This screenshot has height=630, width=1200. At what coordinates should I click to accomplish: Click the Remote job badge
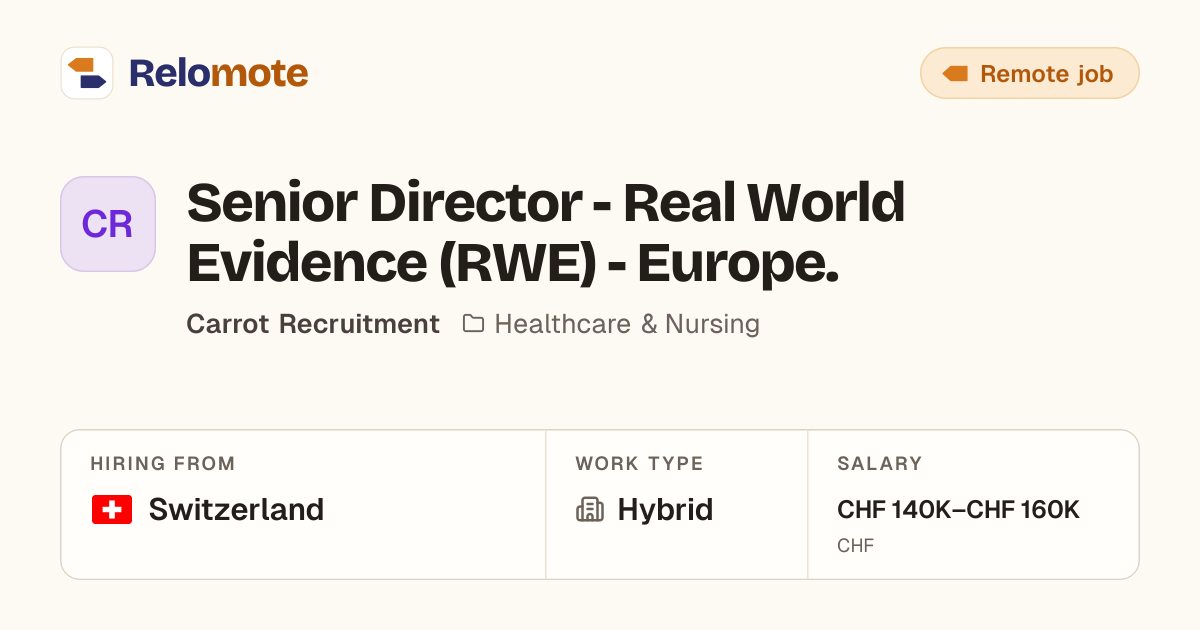(1030, 73)
